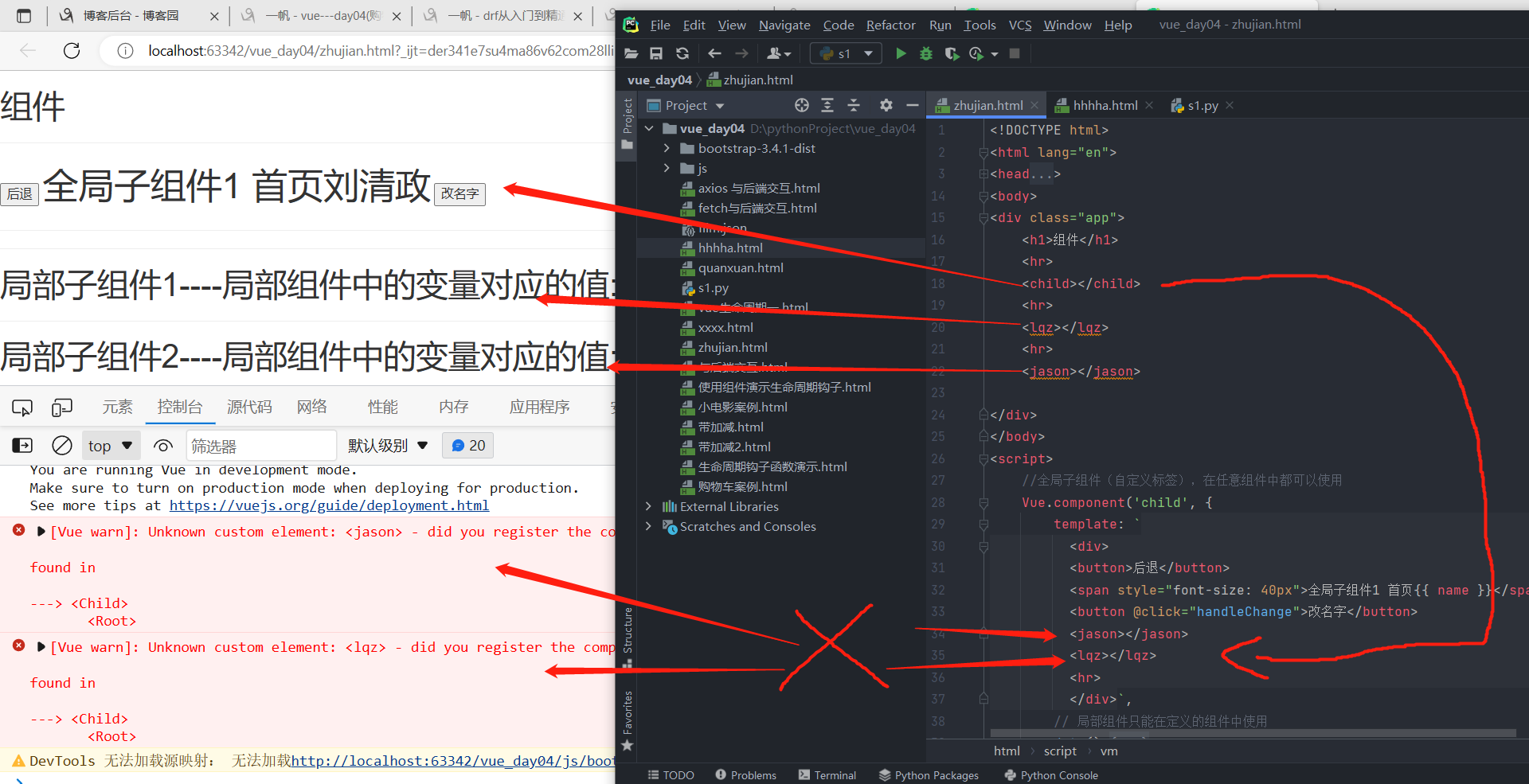1529x784 pixels.
Task: View site information icon in address bar
Action: click(125, 51)
